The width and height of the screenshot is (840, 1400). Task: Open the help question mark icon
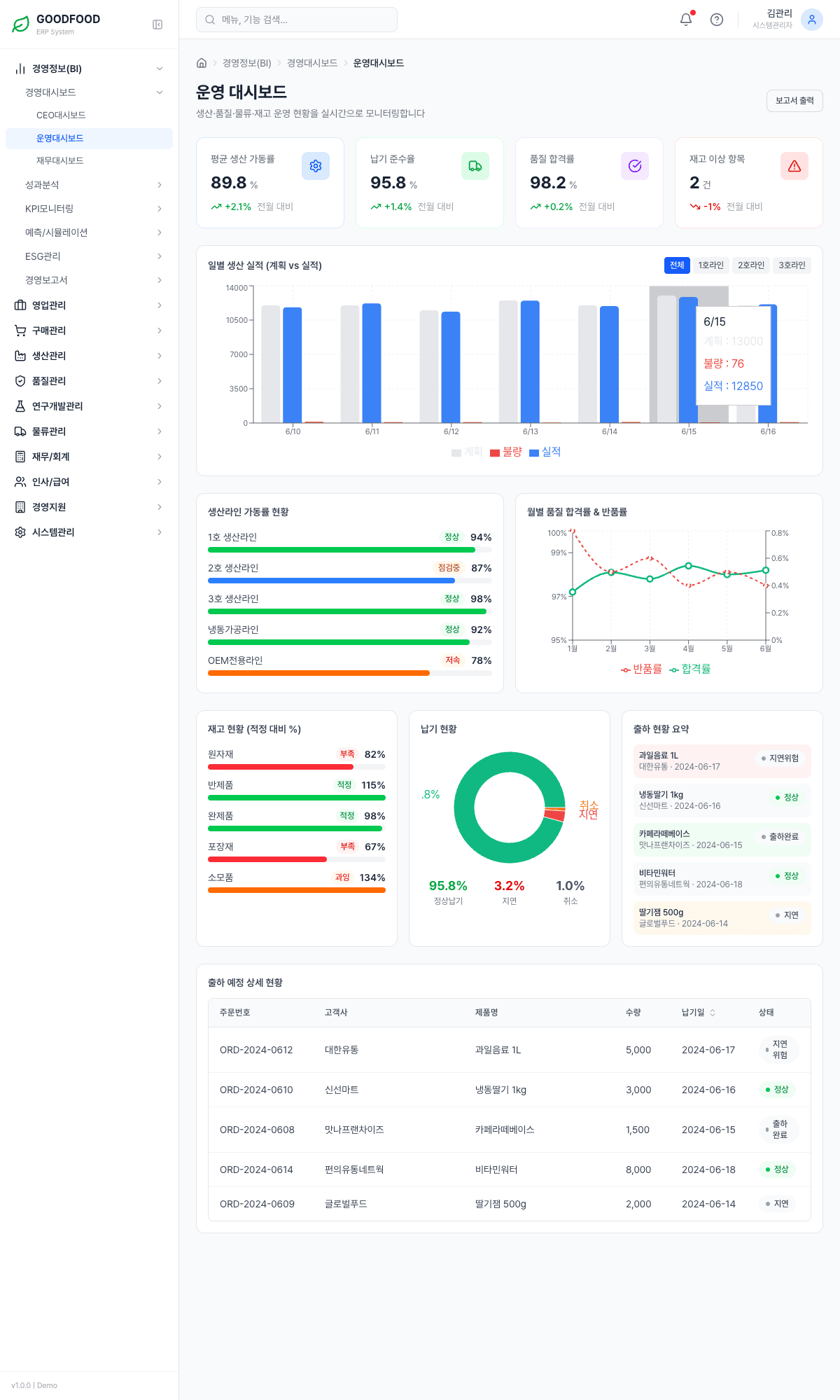click(x=717, y=20)
